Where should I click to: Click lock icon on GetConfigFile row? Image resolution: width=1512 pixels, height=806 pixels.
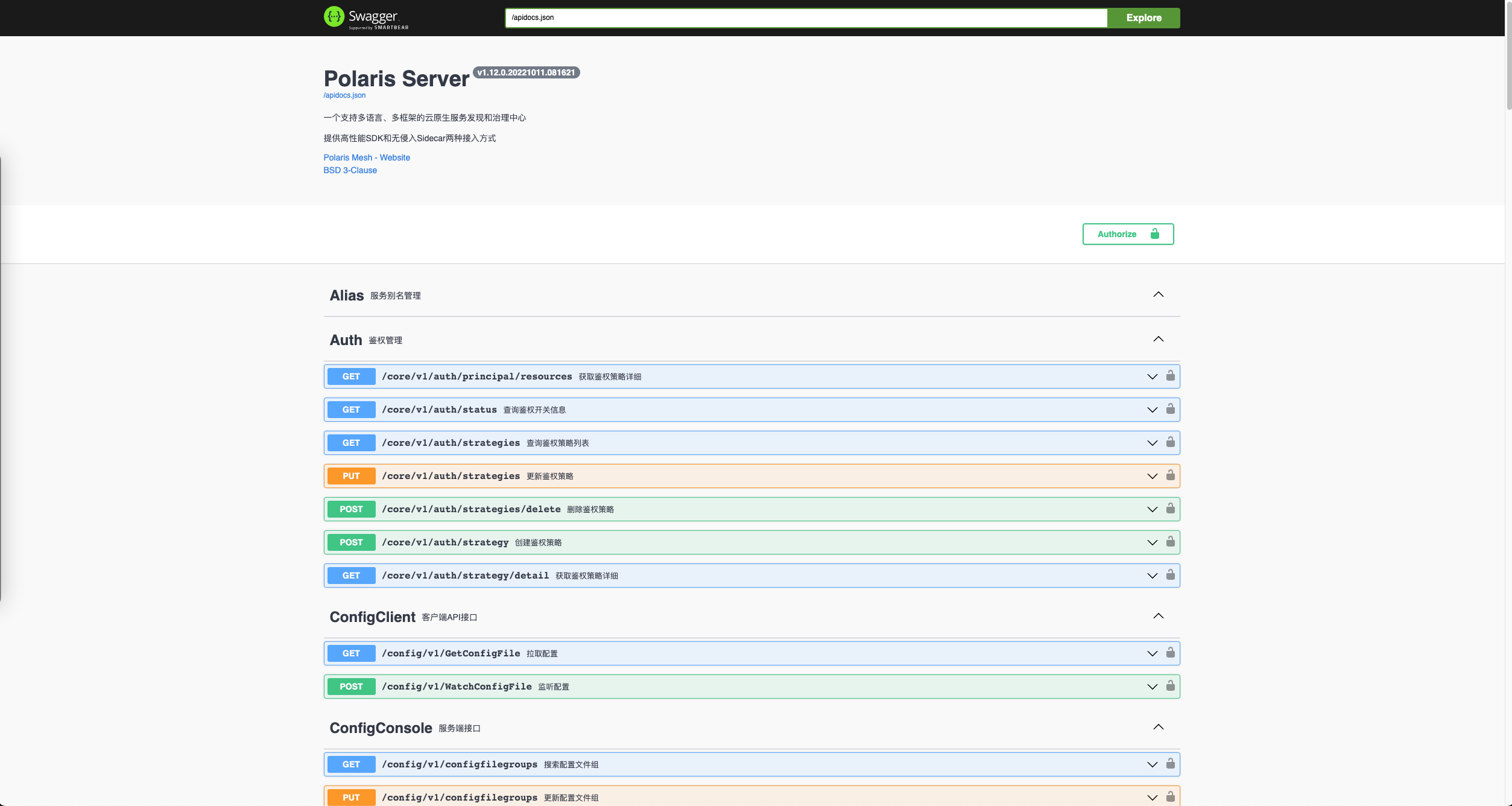tap(1170, 653)
